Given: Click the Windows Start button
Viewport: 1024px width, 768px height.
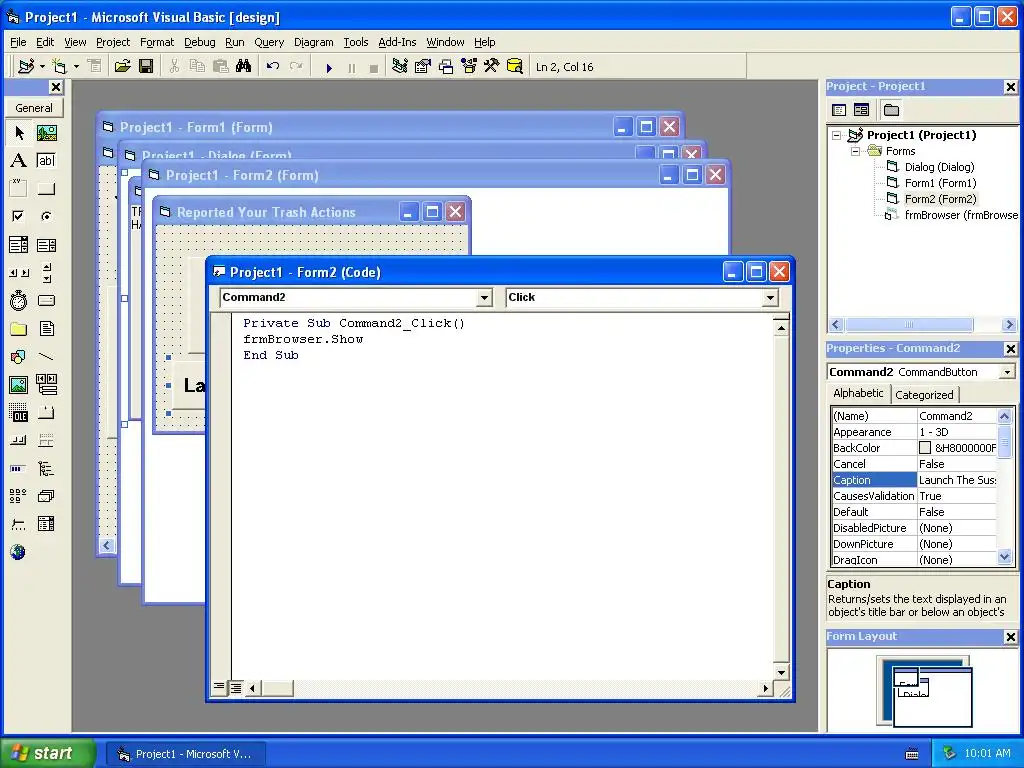Looking at the screenshot, I should click(47, 753).
